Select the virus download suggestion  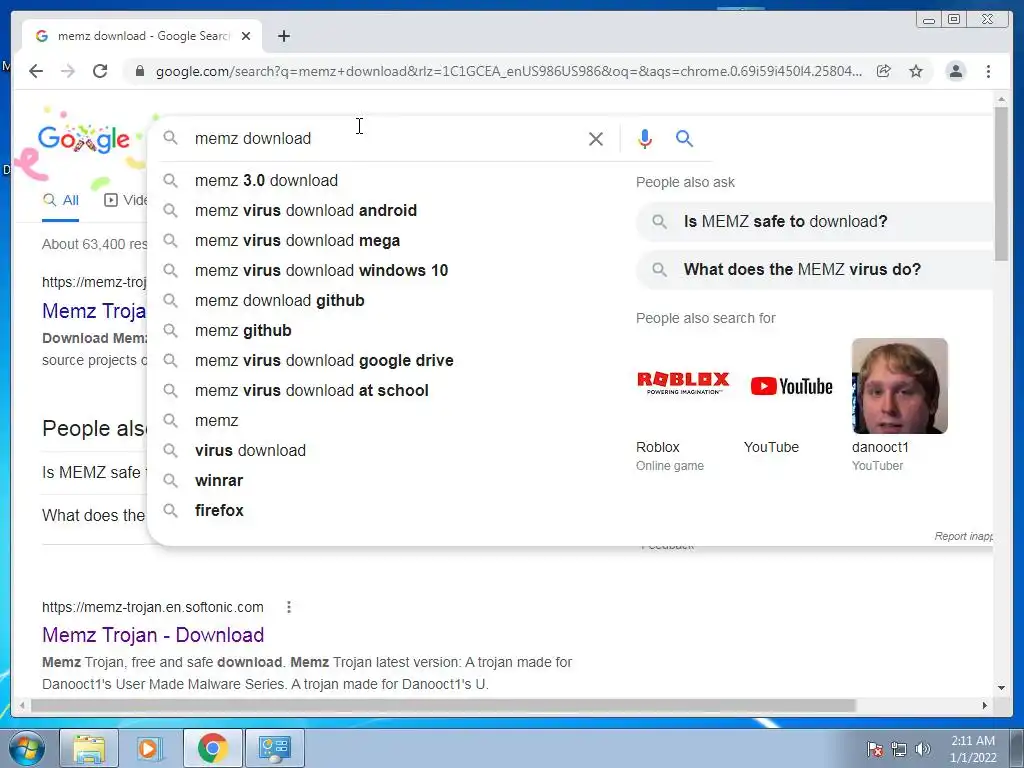[x=250, y=451]
